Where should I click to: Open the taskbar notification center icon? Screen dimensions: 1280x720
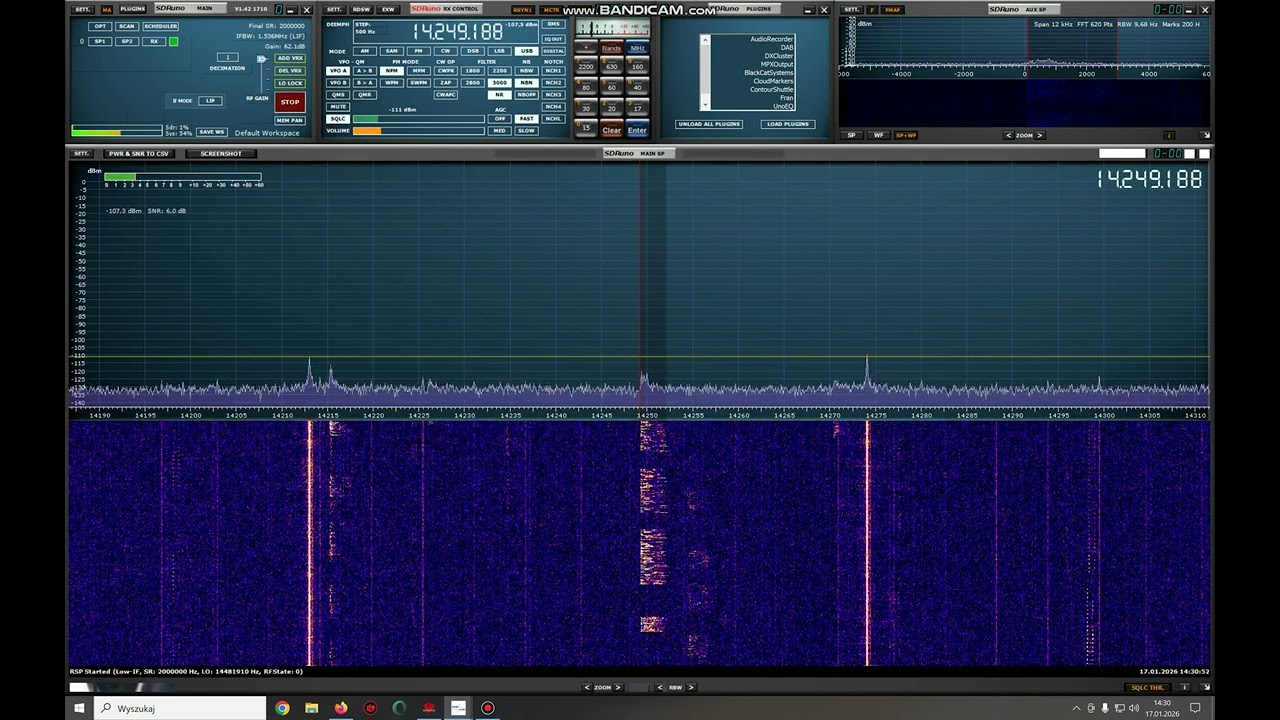point(1195,708)
